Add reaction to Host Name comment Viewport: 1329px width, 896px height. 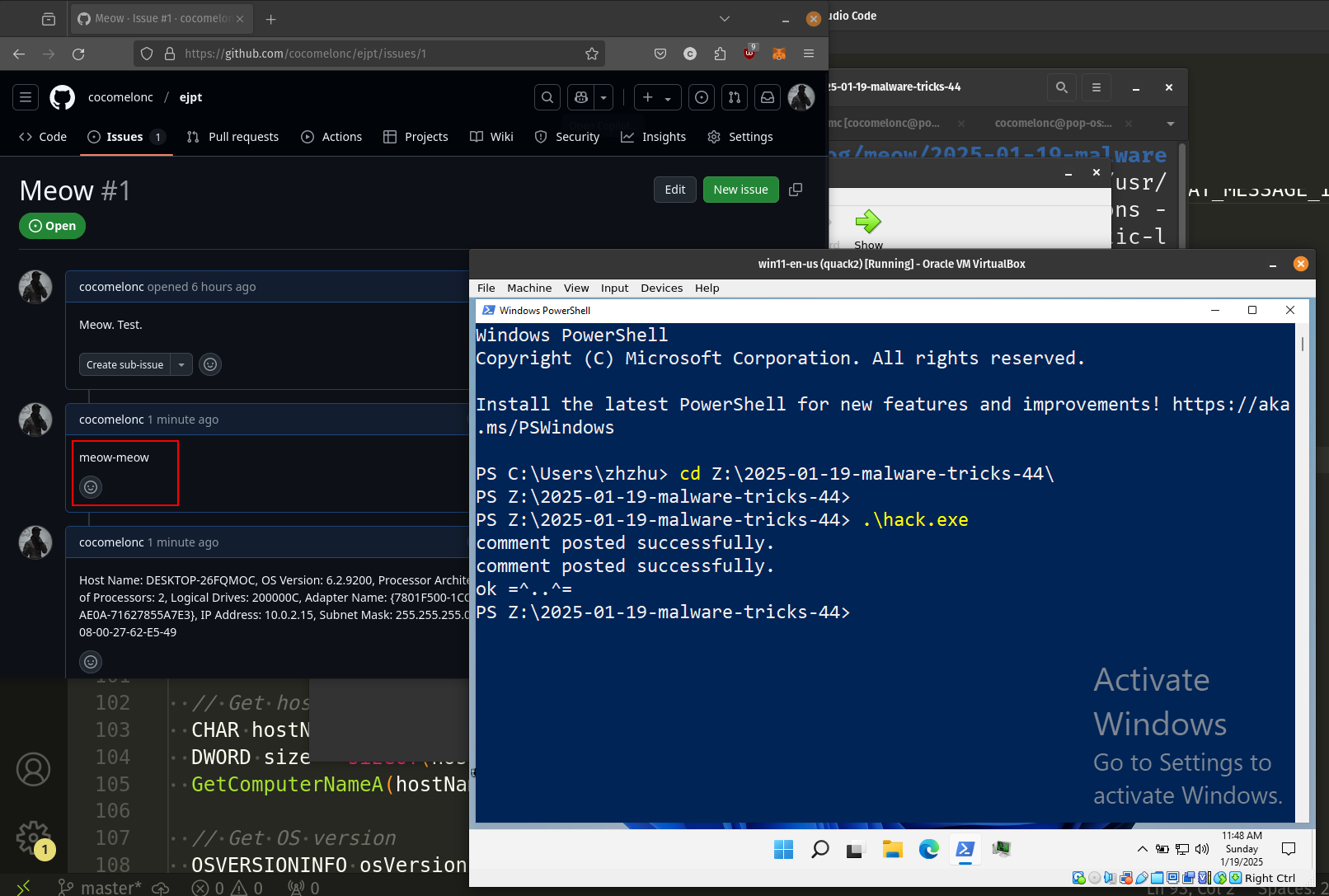click(91, 662)
